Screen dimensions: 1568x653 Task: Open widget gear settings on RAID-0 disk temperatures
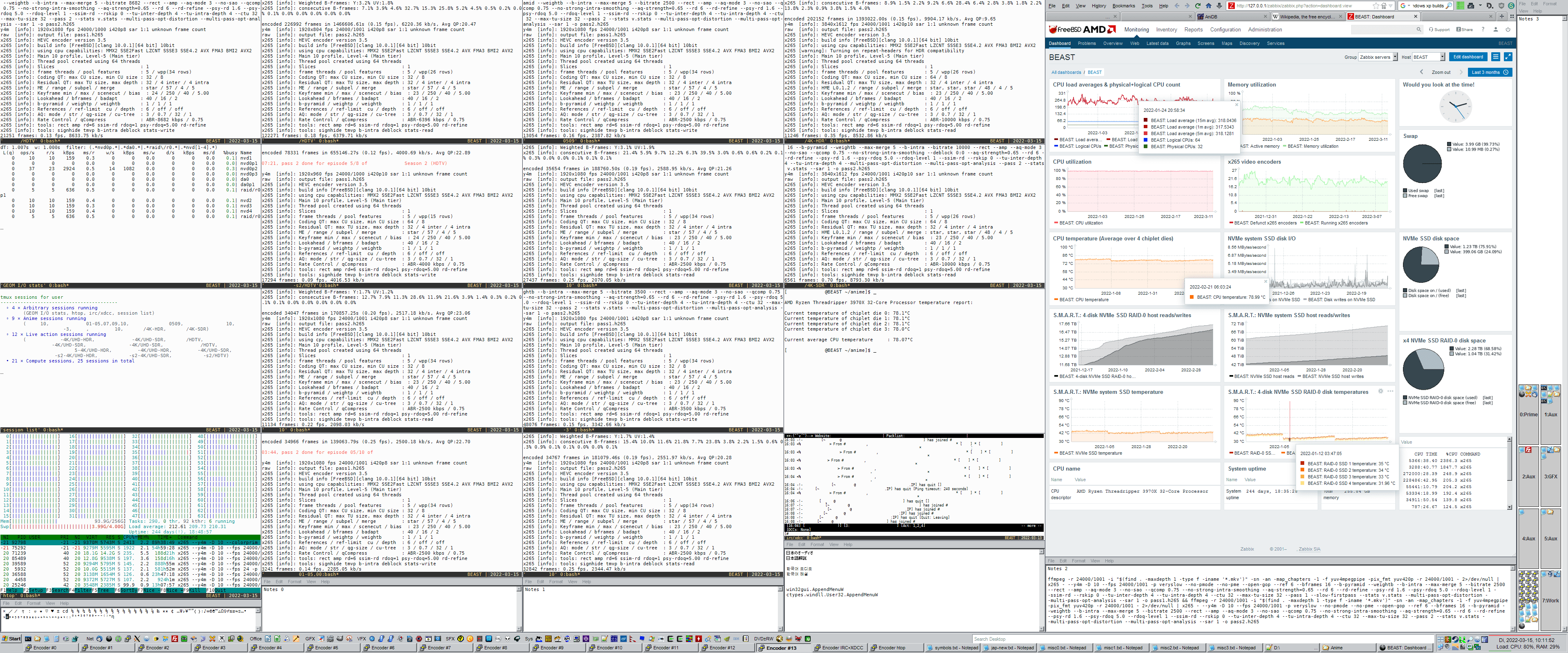click(1381, 391)
